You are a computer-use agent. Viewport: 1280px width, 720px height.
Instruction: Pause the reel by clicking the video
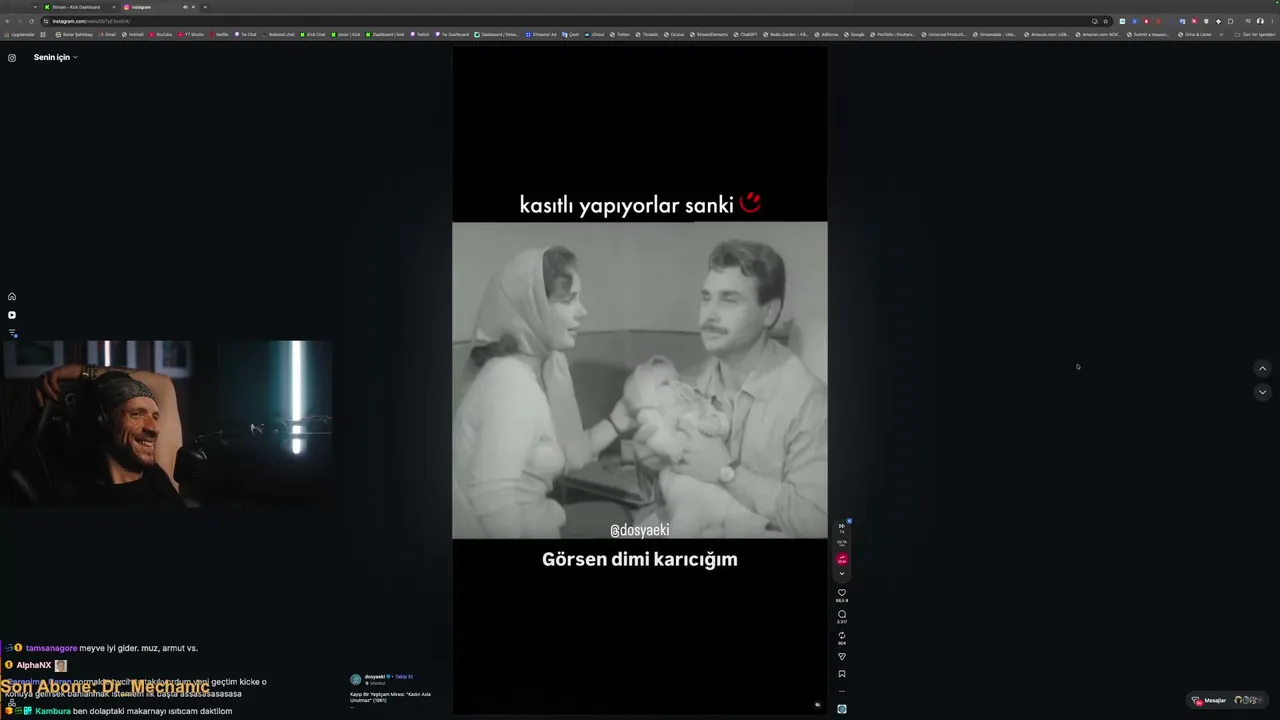[640, 380]
